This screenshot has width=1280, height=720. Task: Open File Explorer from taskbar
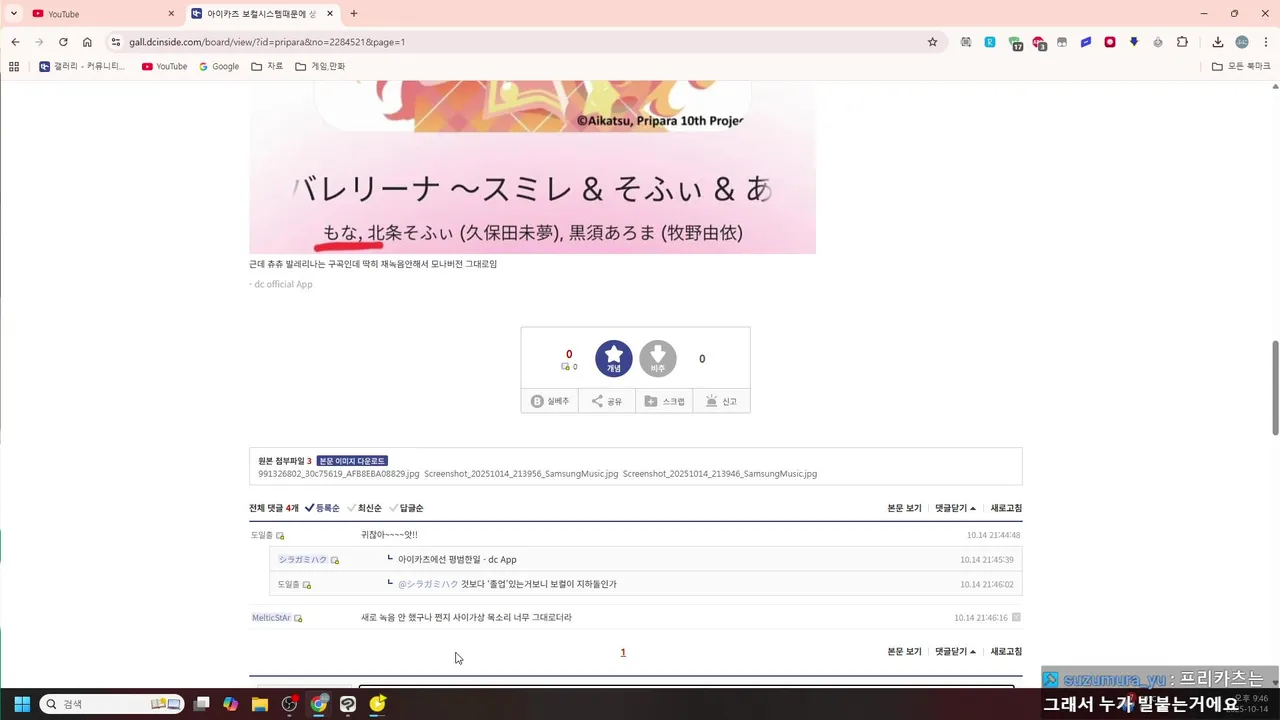click(x=260, y=704)
